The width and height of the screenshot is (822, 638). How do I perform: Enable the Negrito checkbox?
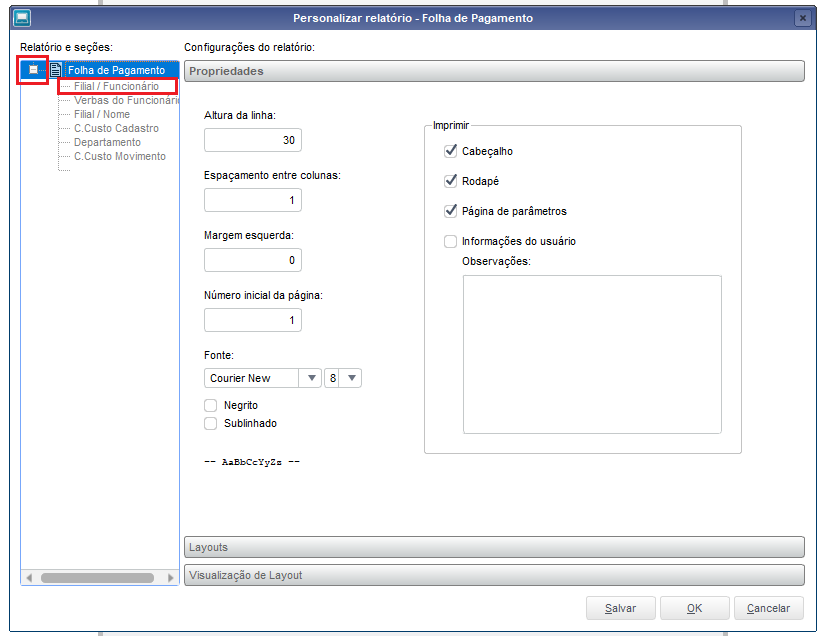pos(211,405)
